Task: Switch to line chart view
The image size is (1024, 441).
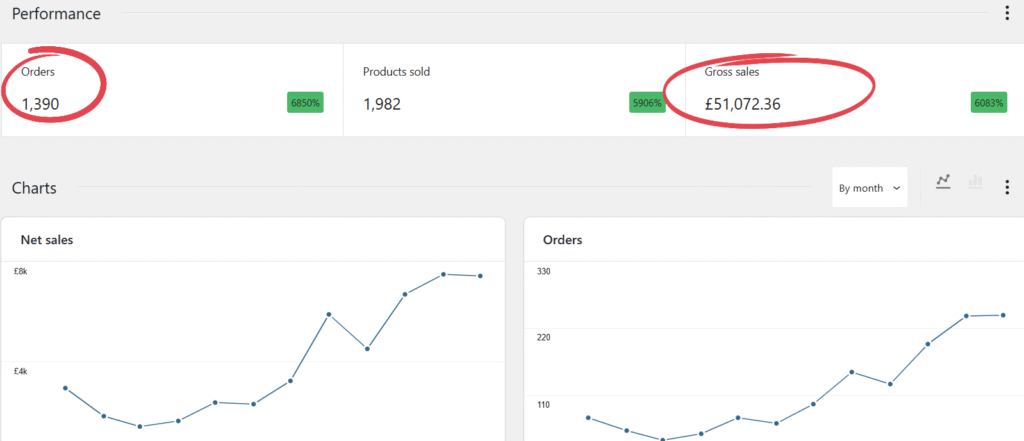Action: (x=942, y=182)
